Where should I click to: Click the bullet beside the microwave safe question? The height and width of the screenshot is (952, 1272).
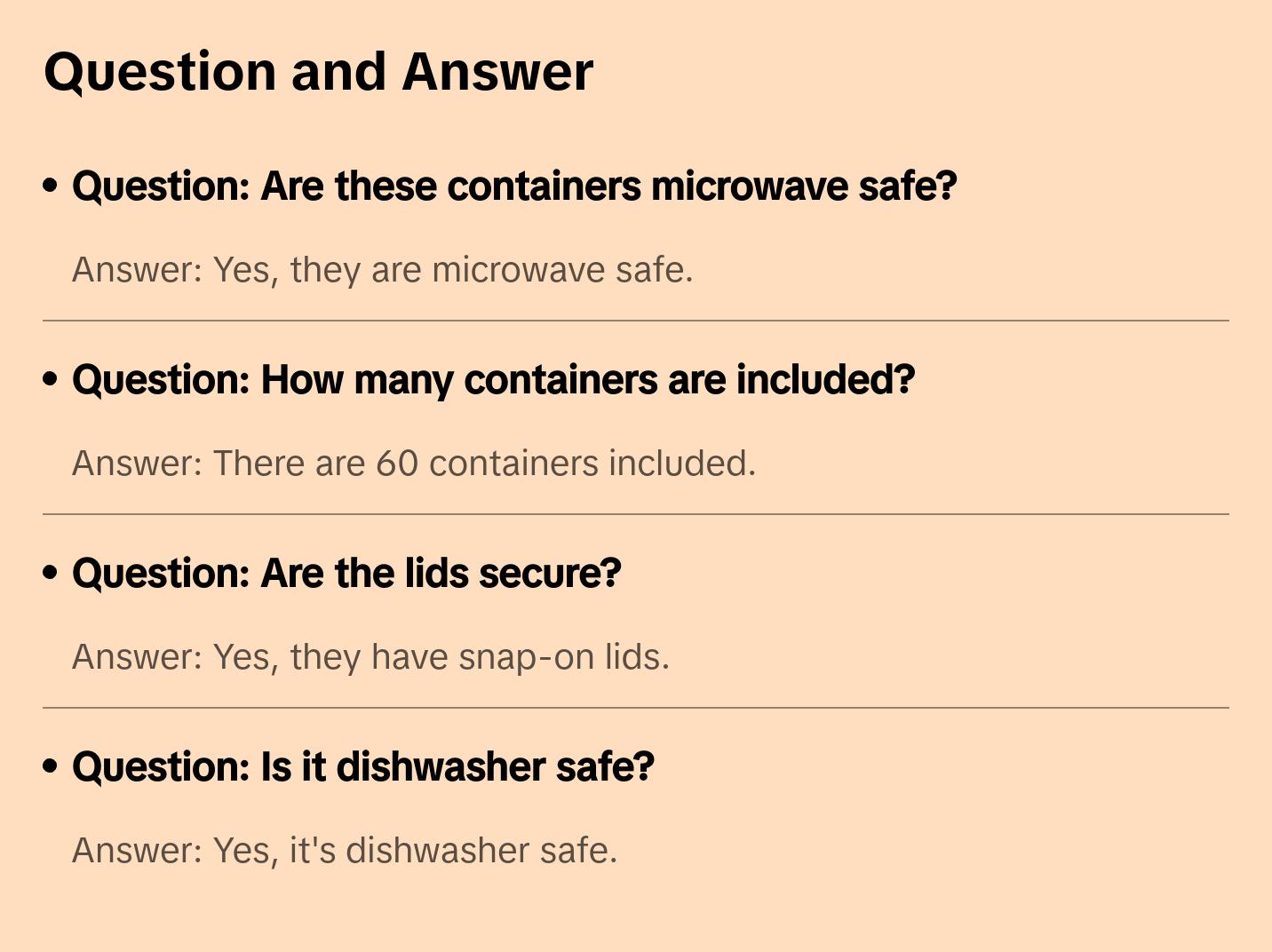point(51,186)
